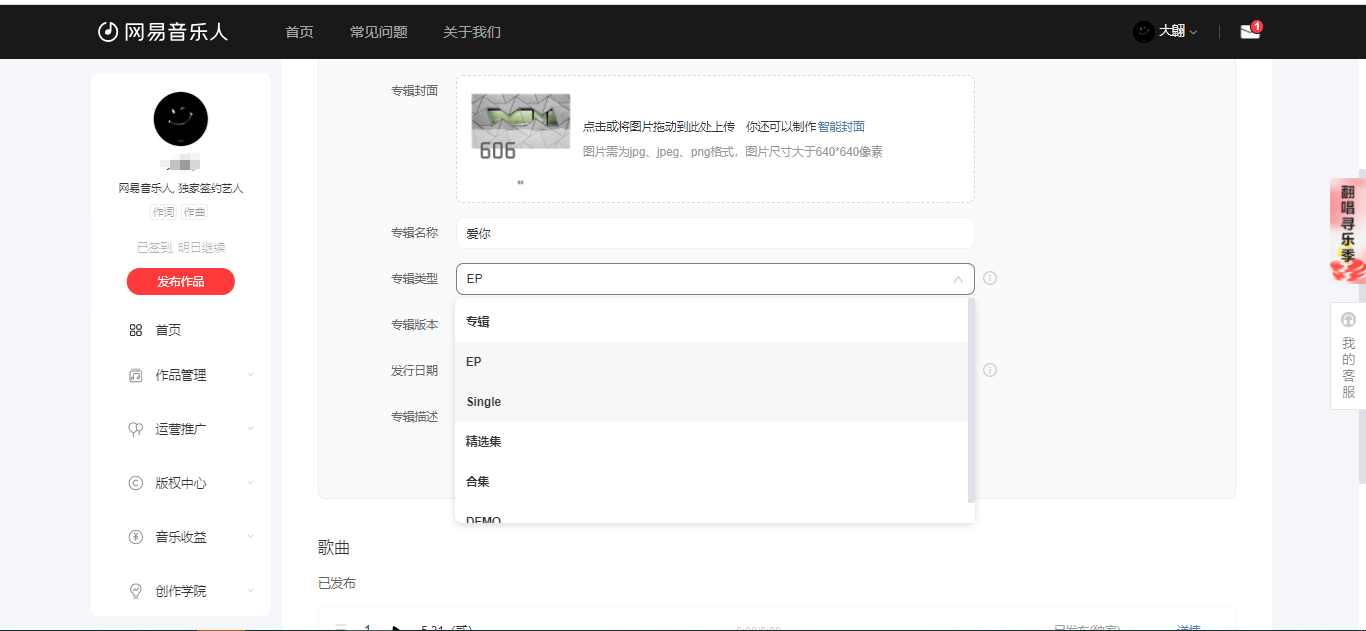Expand the 运营推广 sidebar section
Image resolution: width=1366 pixels, height=631 pixels.
(250, 428)
